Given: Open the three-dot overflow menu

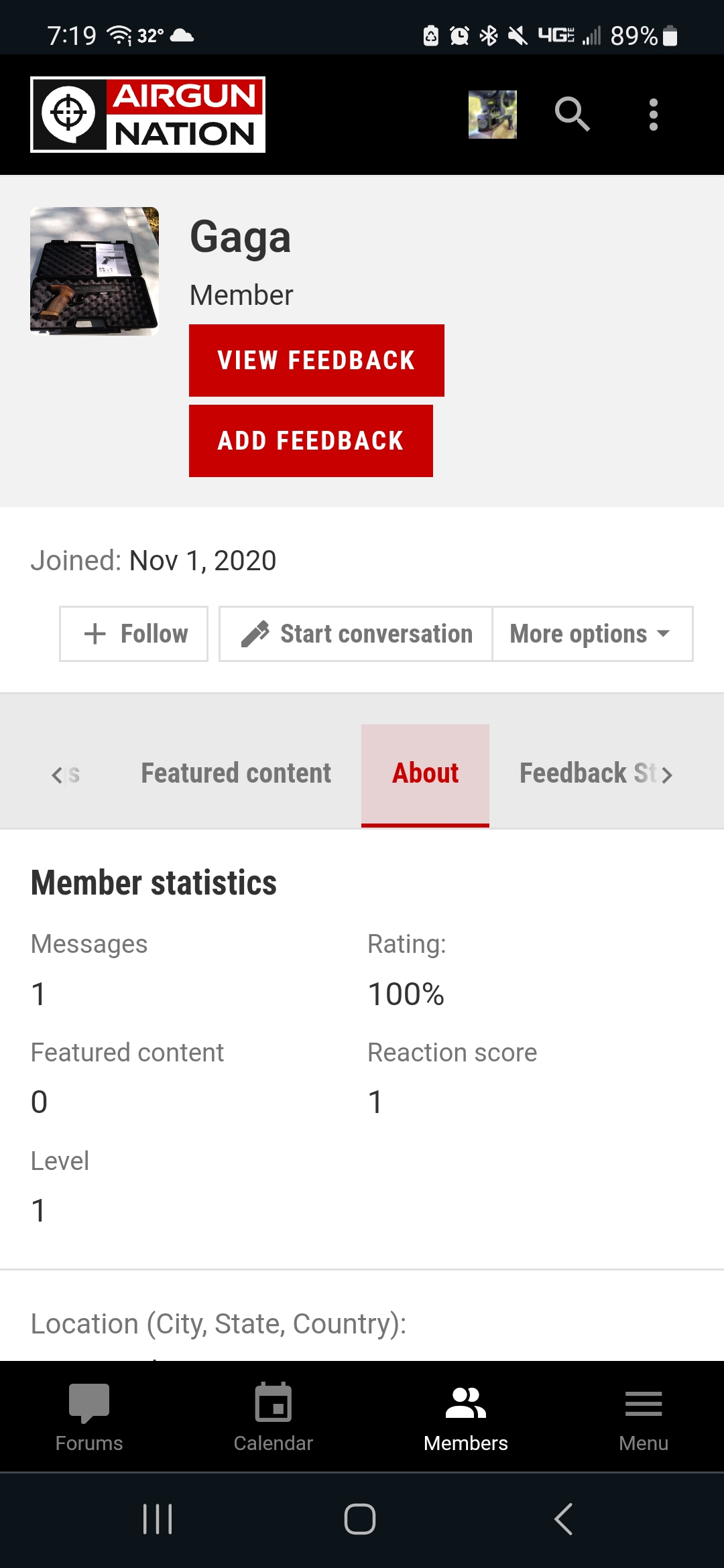Looking at the screenshot, I should [654, 115].
